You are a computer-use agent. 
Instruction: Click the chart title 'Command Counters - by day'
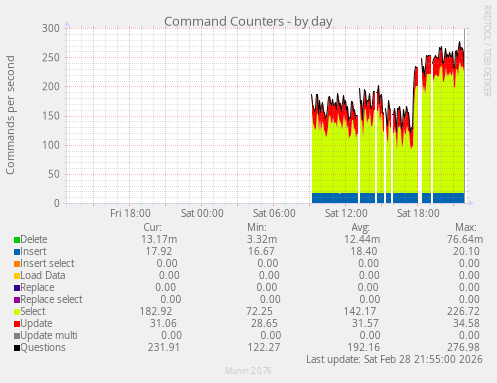pyautogui.click(x=248, y=22)
